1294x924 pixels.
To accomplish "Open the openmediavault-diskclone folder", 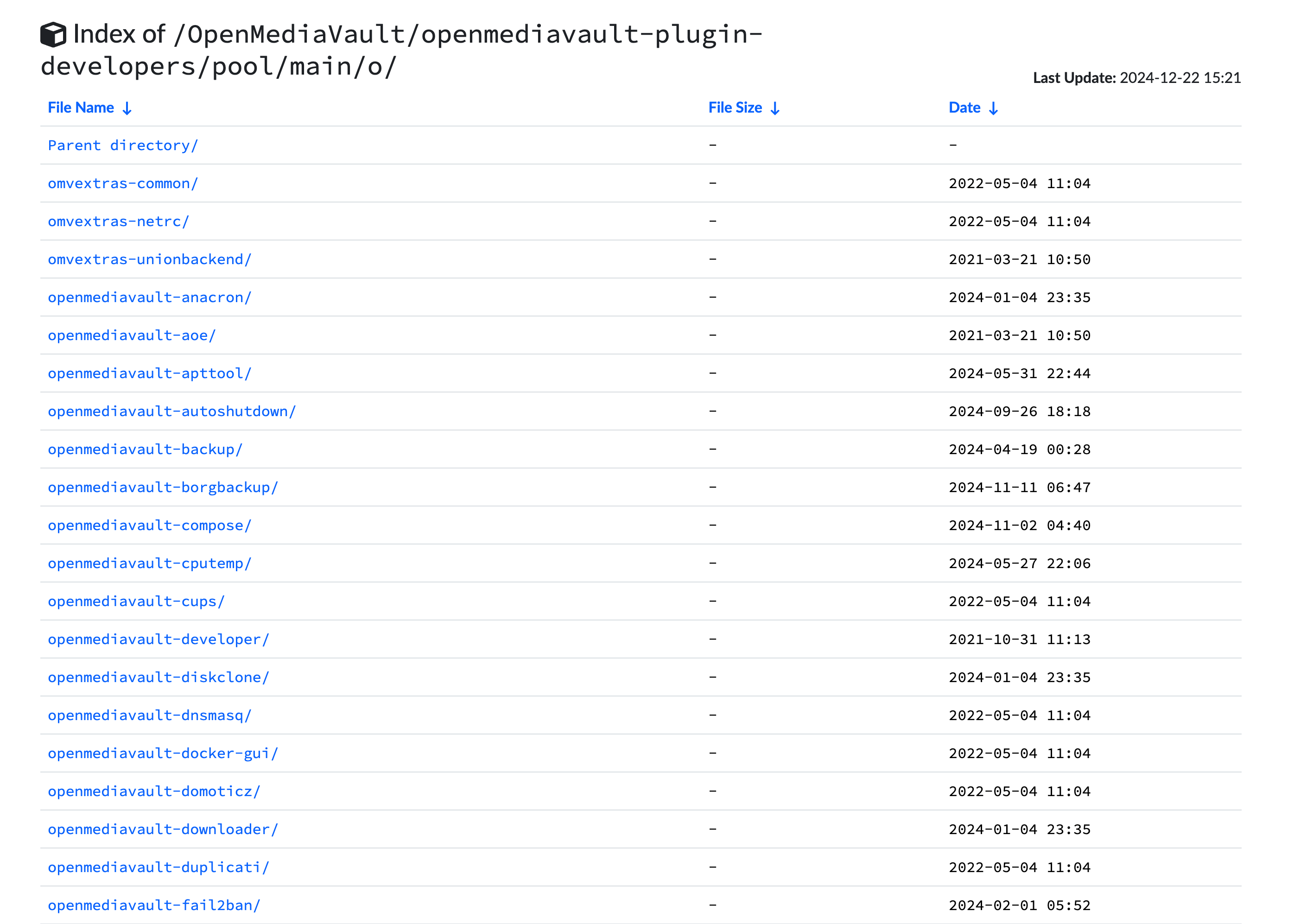I will (x=158, y=677).
